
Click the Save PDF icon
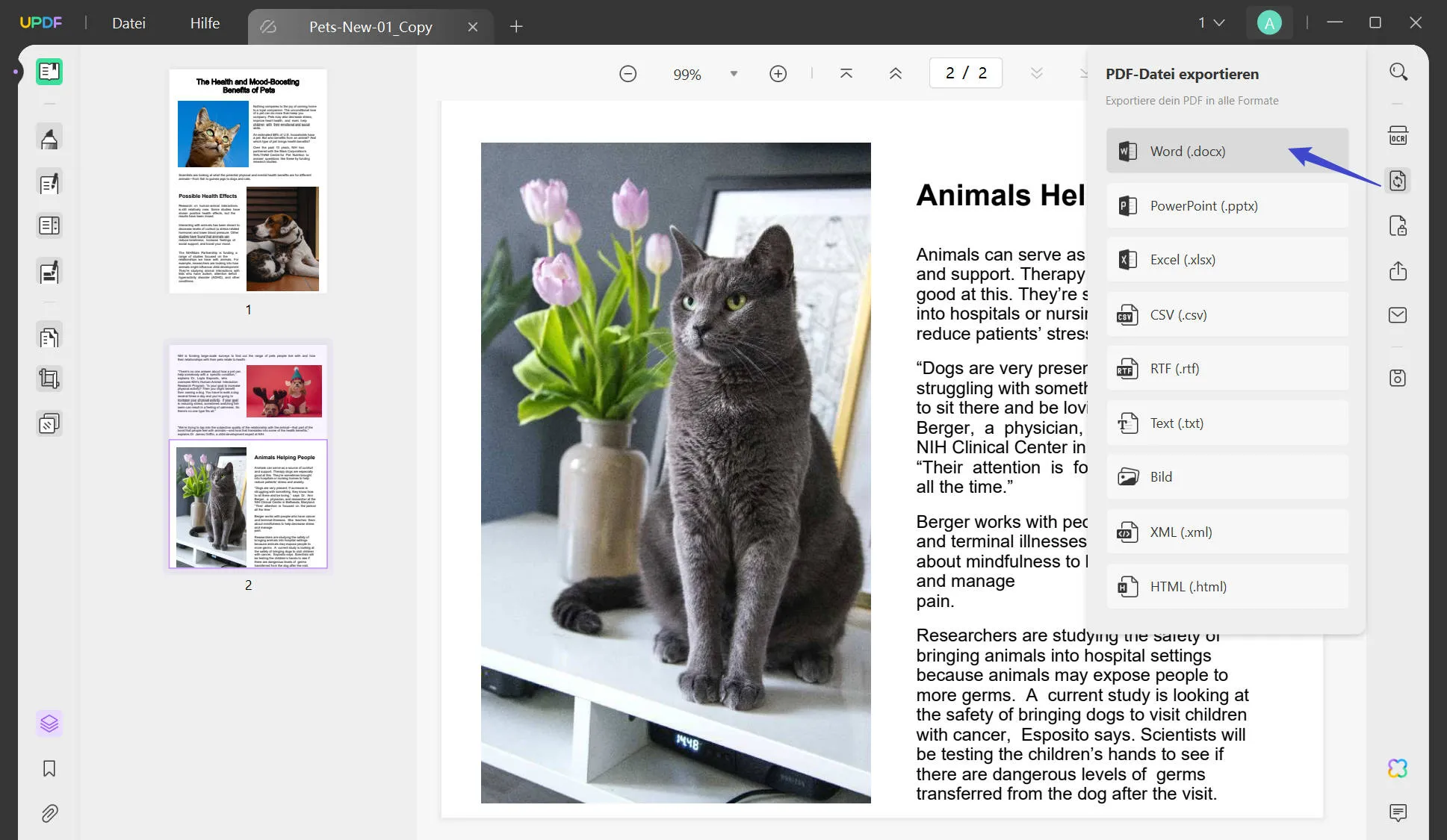tap(1398, 377)
